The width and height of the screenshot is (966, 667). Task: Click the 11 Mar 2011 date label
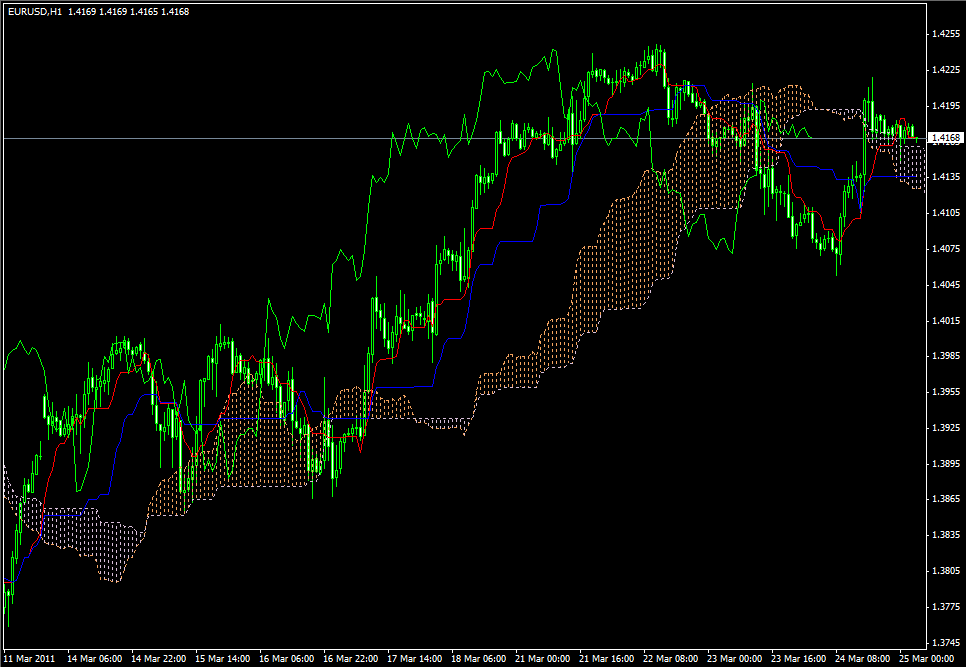[x=29, y=658]
